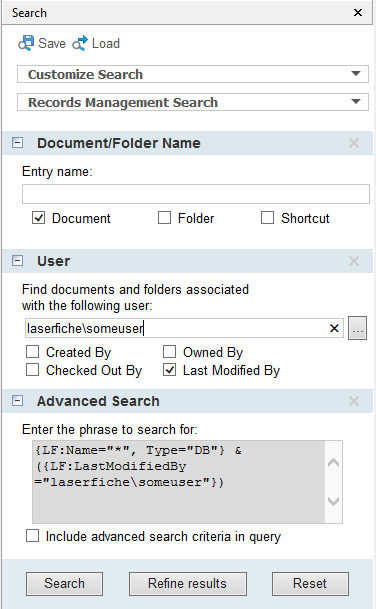Open the Records Management Search dropdown
Screen dimensions: 376x609
(x=193, y=102)
